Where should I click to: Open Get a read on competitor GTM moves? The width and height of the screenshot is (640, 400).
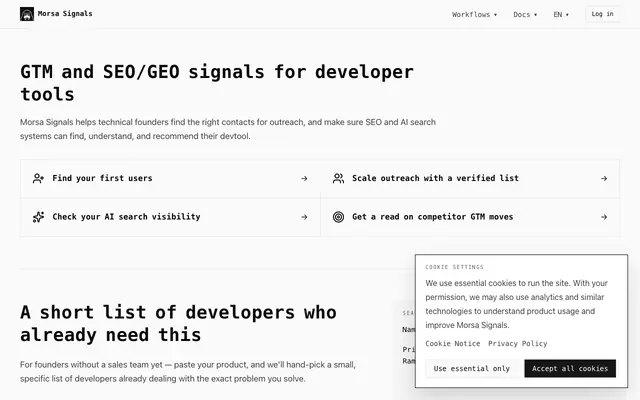(x=470, y=217)
